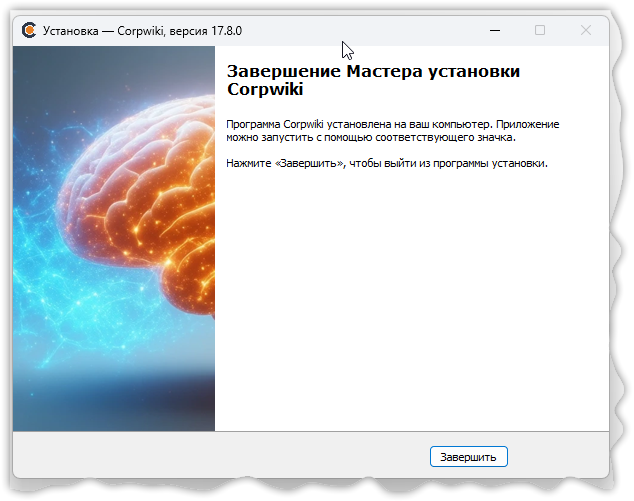Click the grey footer right of «Завершить»
The width and height of the screenshot is (634, 501).
[560, 456]
